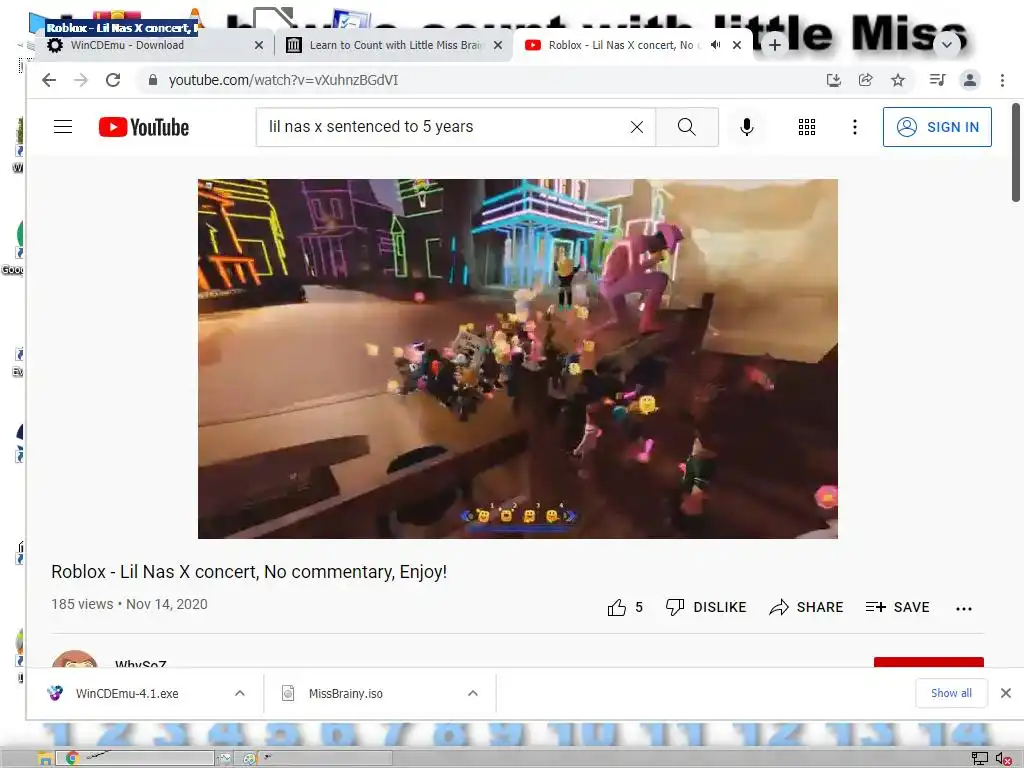The height and width of the screenshot is (768, 1024).
Task: Open the YouTube hamburger guide menu
Action: click(63, 127)
